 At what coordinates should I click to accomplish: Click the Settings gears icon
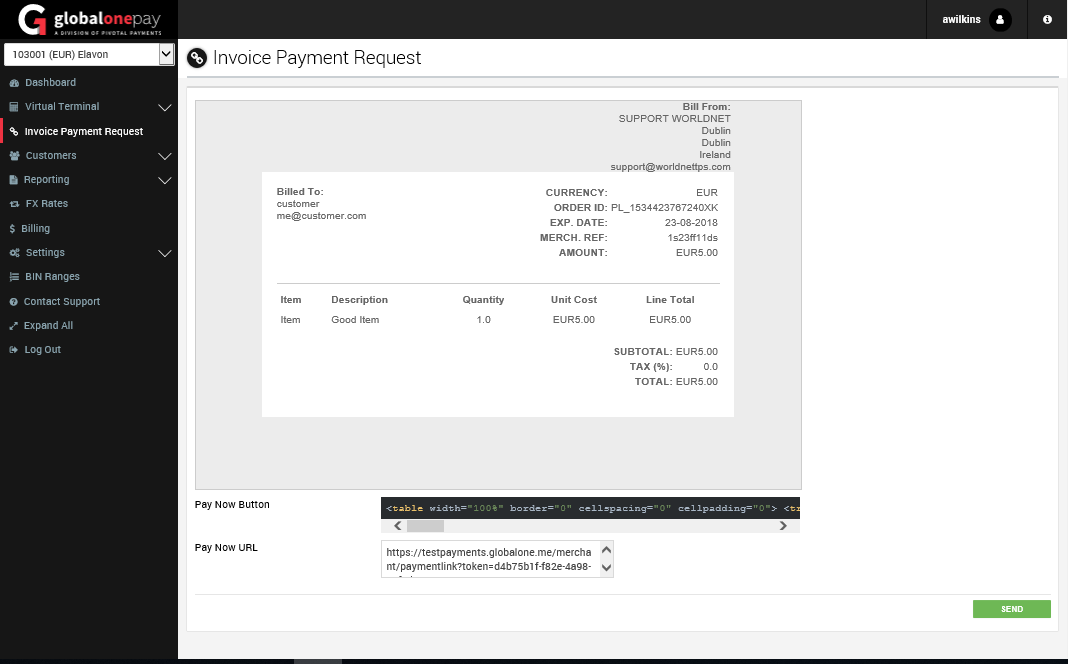click(x=14, y=253)
